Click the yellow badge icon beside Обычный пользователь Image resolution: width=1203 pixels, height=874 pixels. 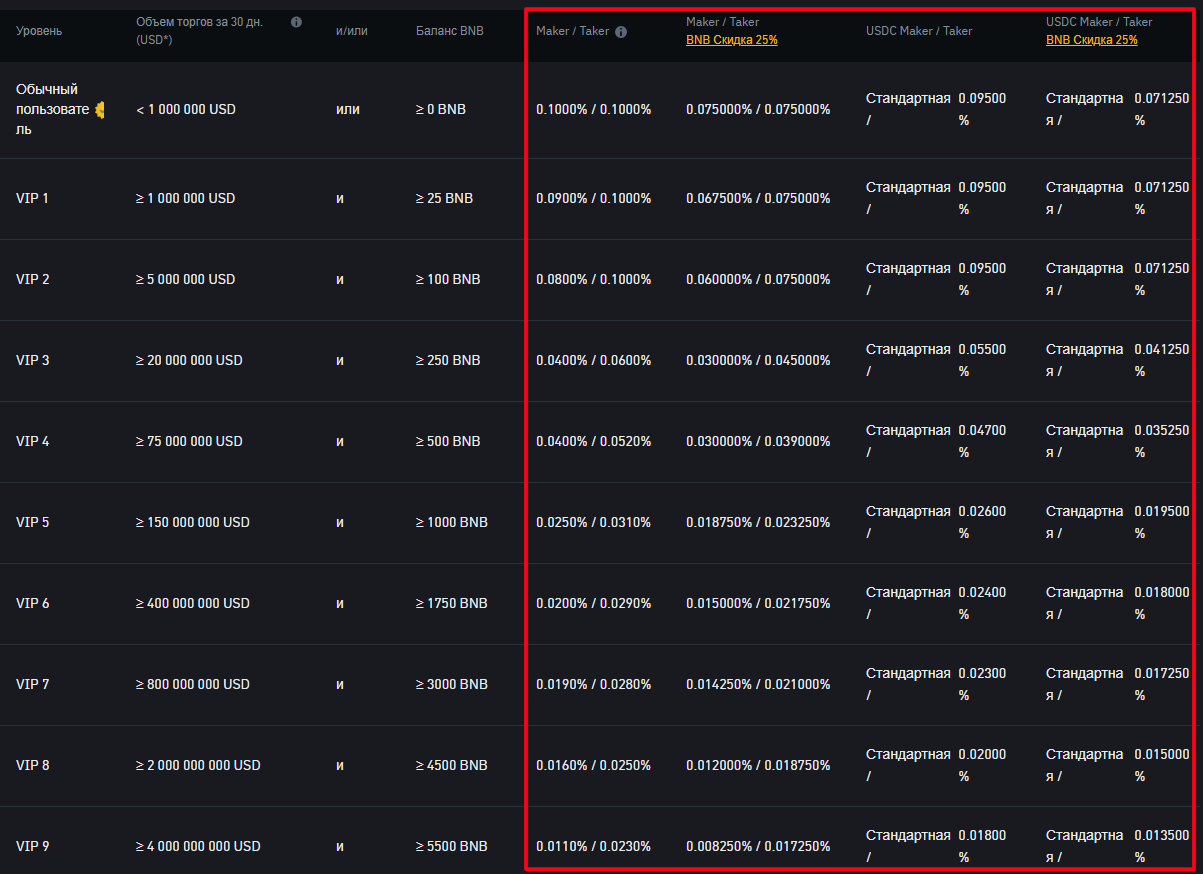(99, 109)
